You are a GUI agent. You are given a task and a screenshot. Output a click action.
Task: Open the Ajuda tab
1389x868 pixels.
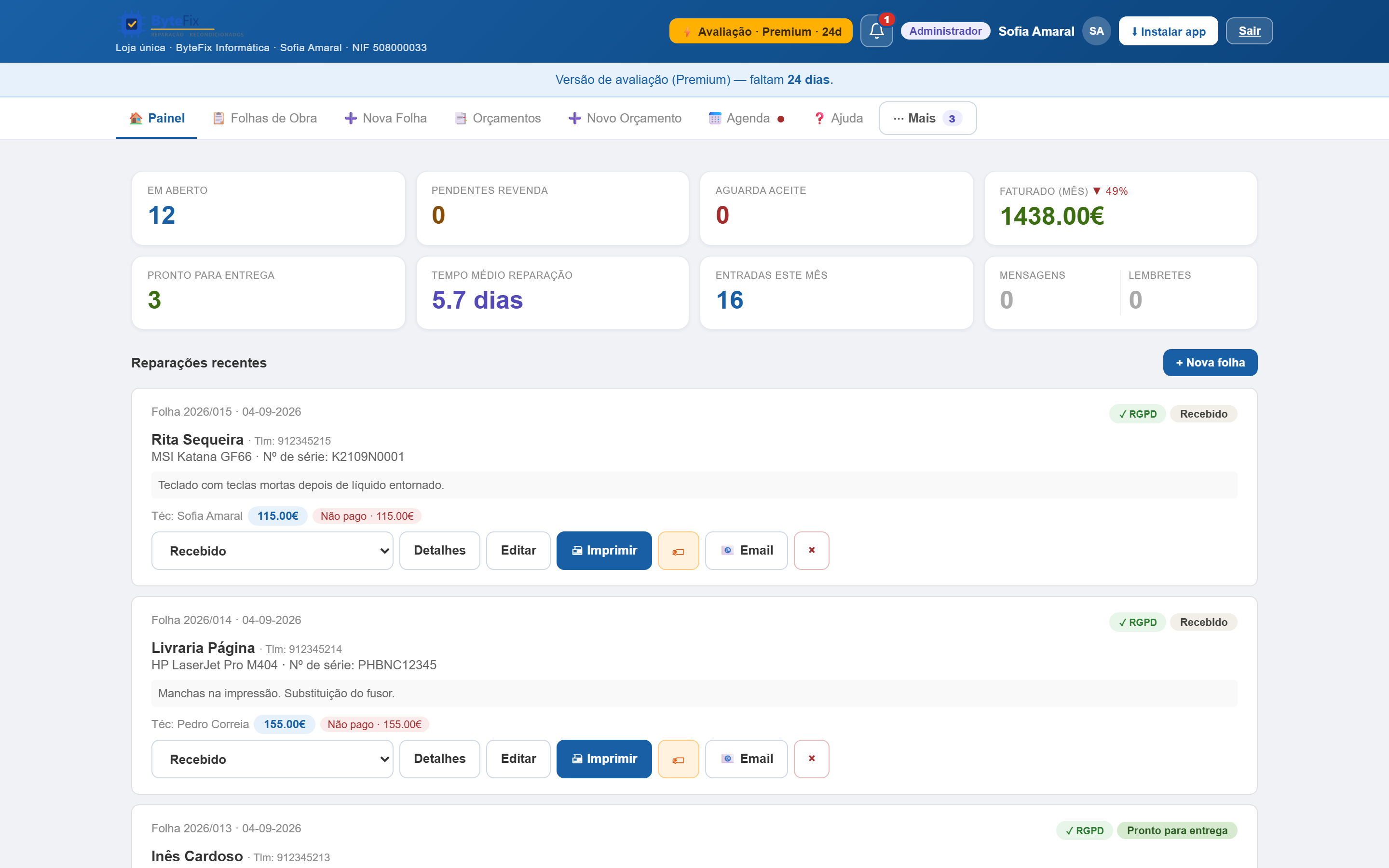(x=838, y=118)
